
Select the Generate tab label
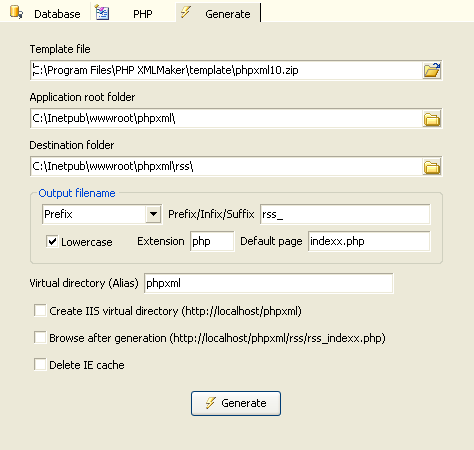point(228,14)
